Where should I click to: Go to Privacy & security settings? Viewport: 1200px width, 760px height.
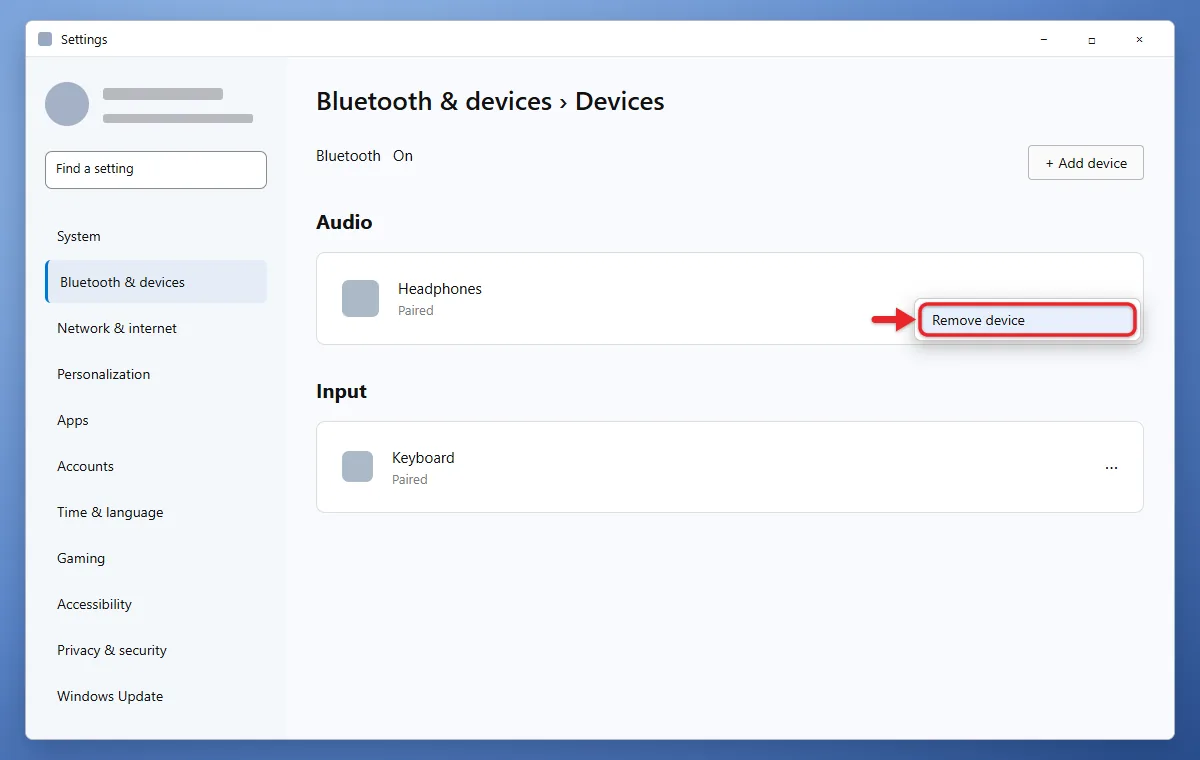(x=156, y=650)
